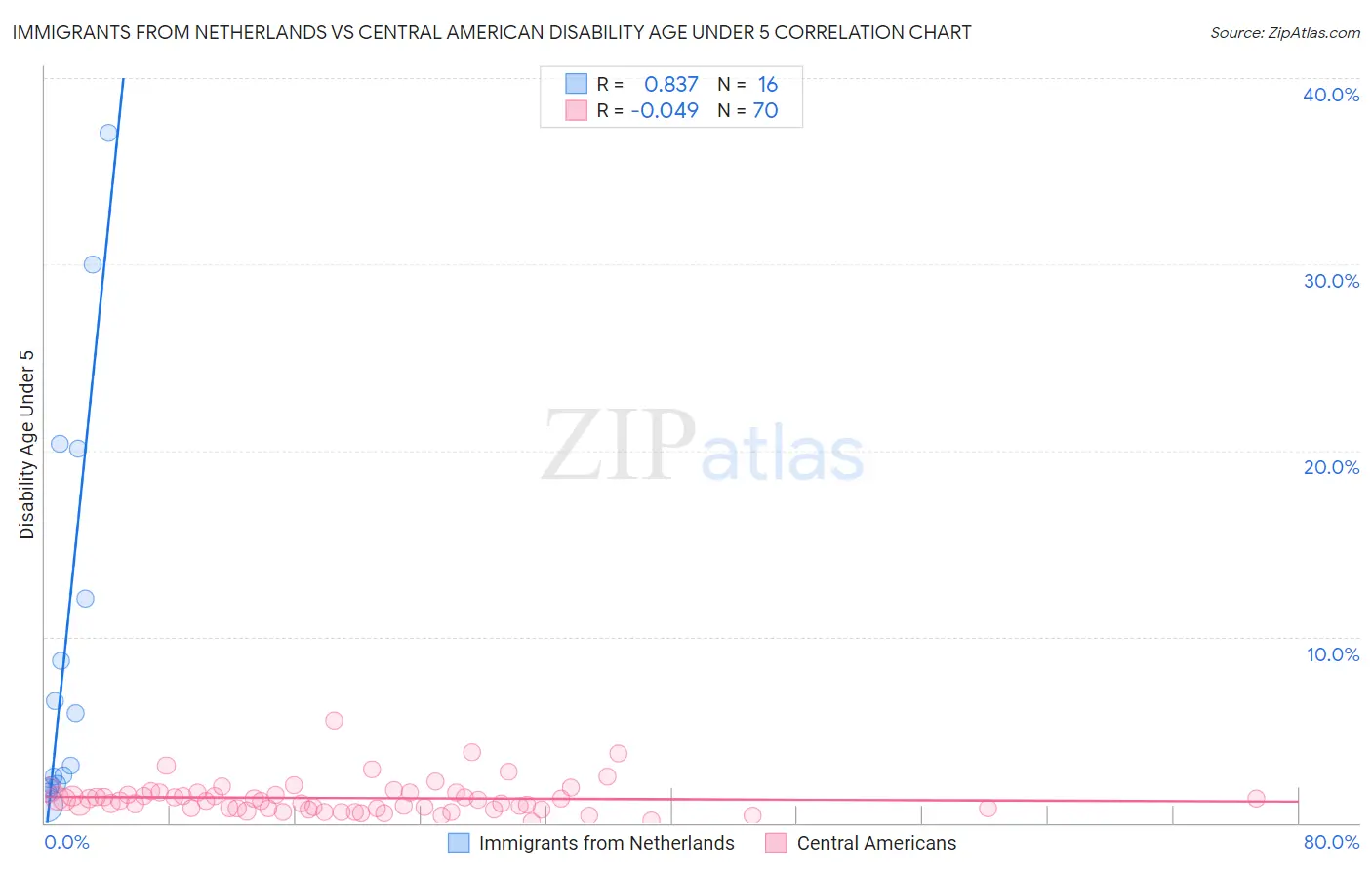Image resolution: width=1372 pixels, height=870 pixels.
Task: Click the far-right pink data point
Action: pyautogui.click(x=1256, y=798)
